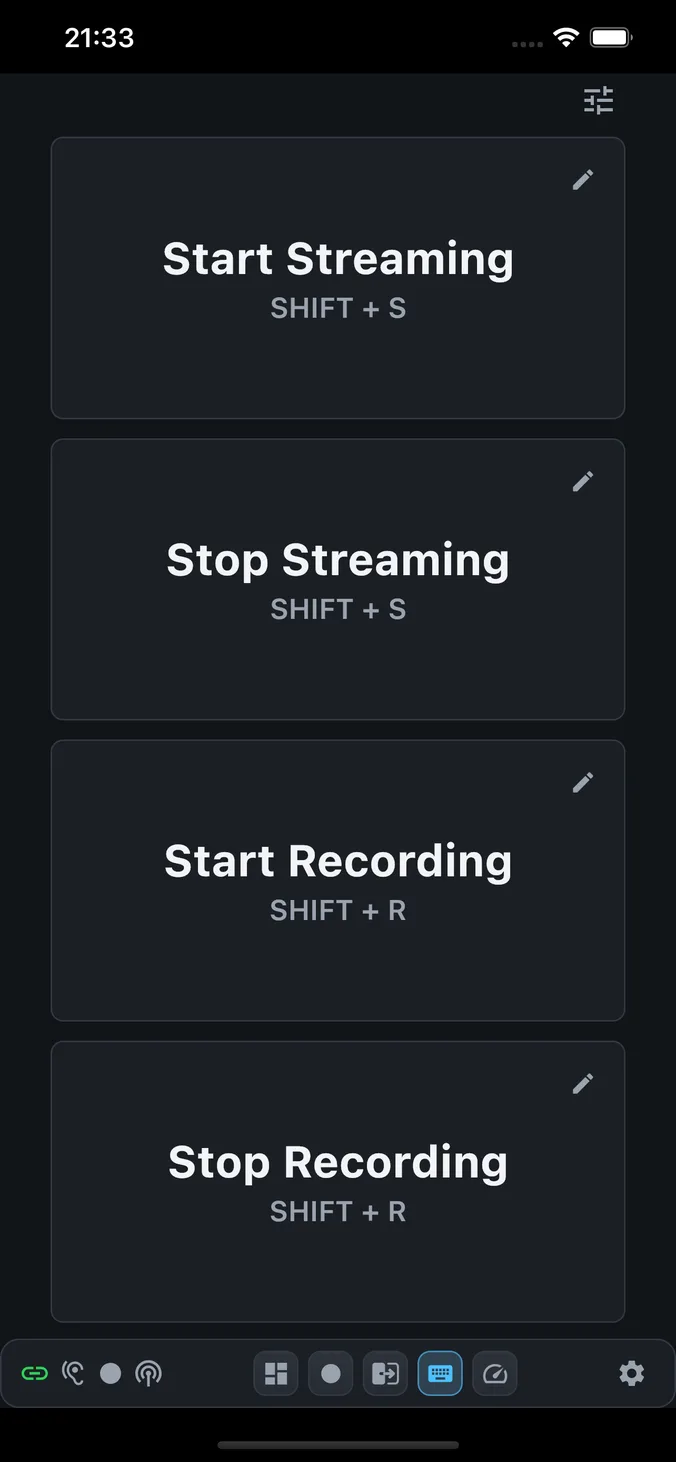
Task: Open the speedometer stats tab
Action: (495, 1374)
